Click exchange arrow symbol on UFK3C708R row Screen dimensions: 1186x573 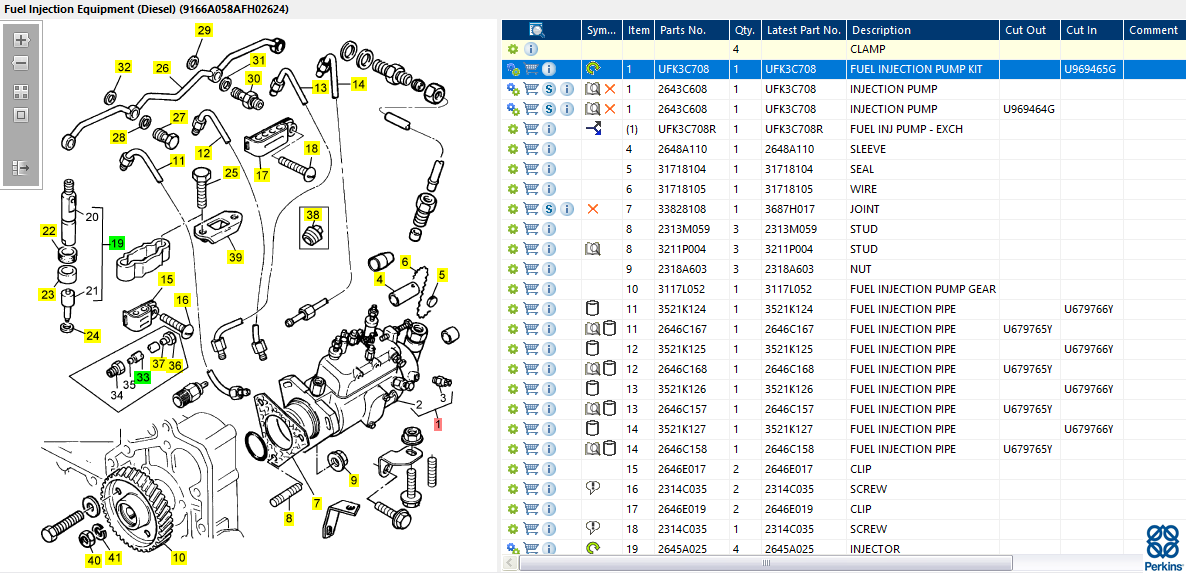click(593, 129)
